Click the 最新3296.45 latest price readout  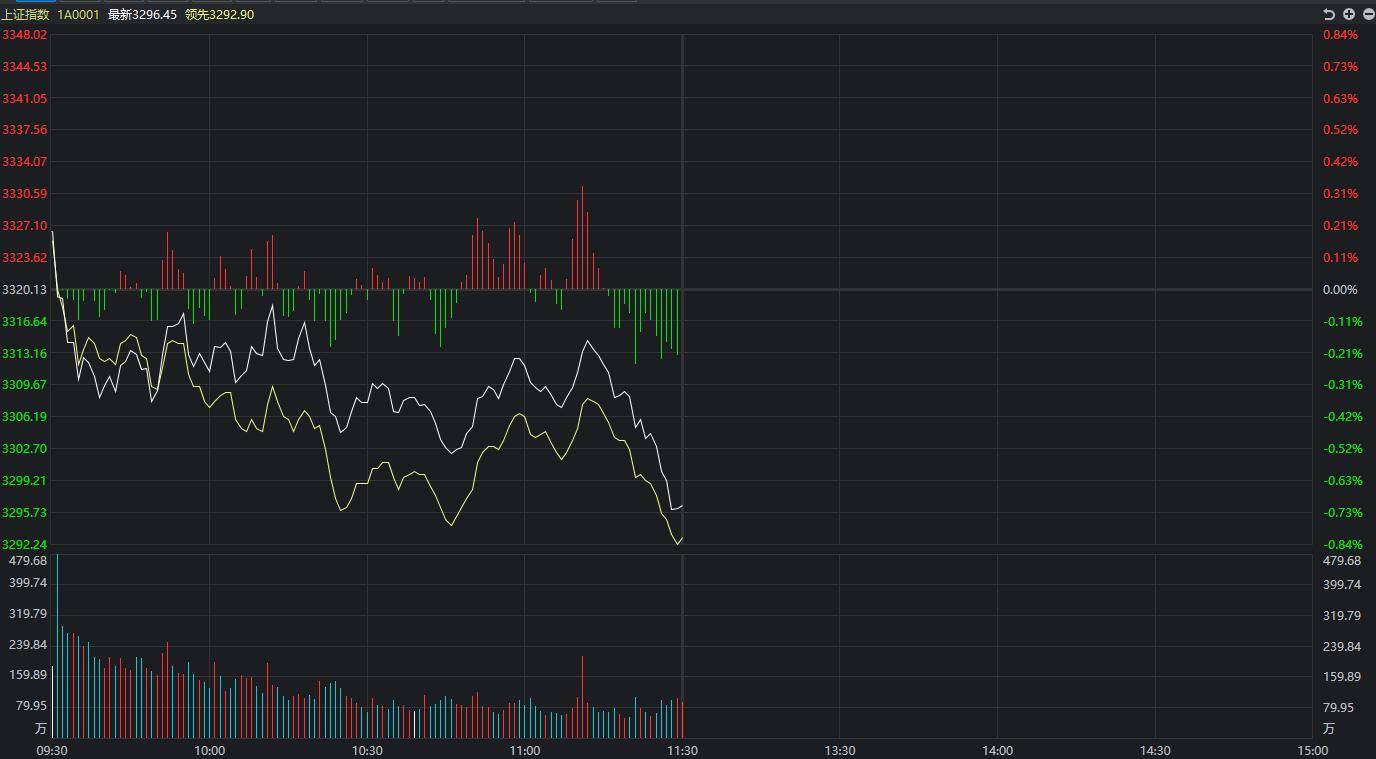coord(142,15)
